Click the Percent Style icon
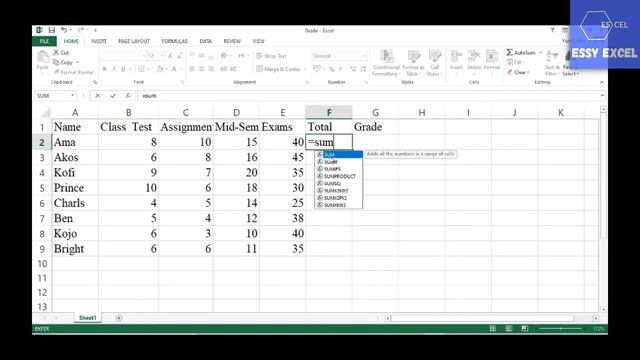This screenshot has width=640, height=360. click(331, 69)
